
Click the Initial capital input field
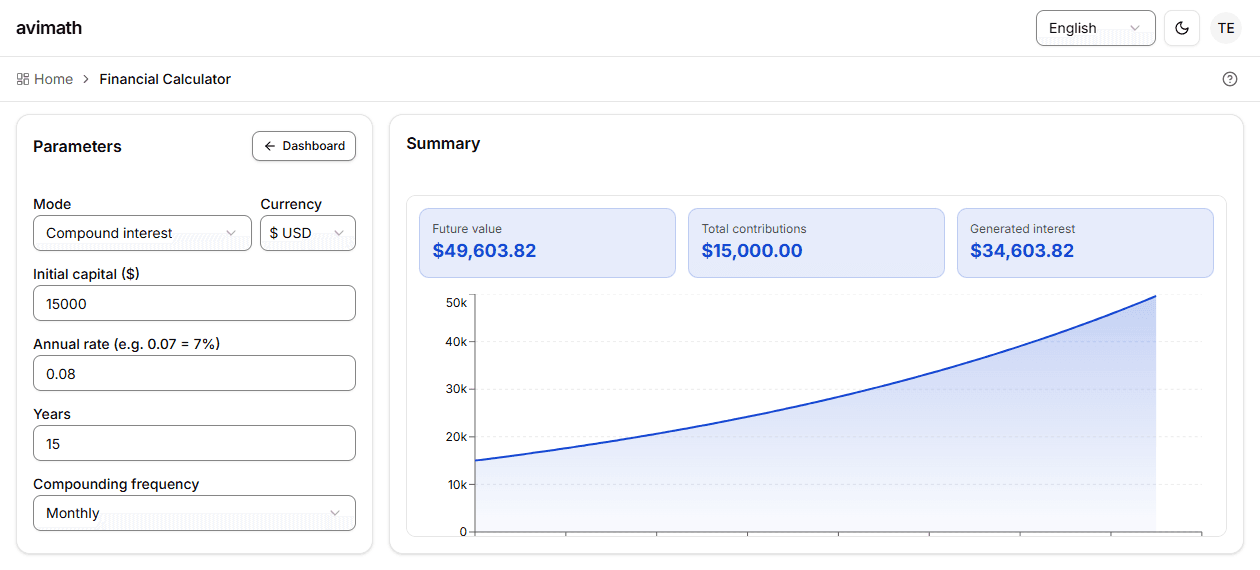coord(194,303)
